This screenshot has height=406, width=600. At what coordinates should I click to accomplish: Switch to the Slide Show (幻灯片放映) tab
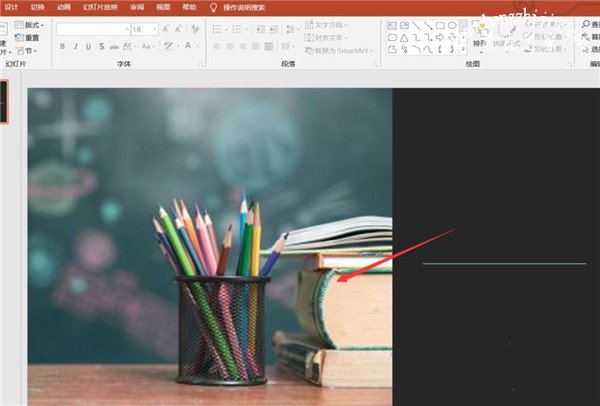point(100,7)
